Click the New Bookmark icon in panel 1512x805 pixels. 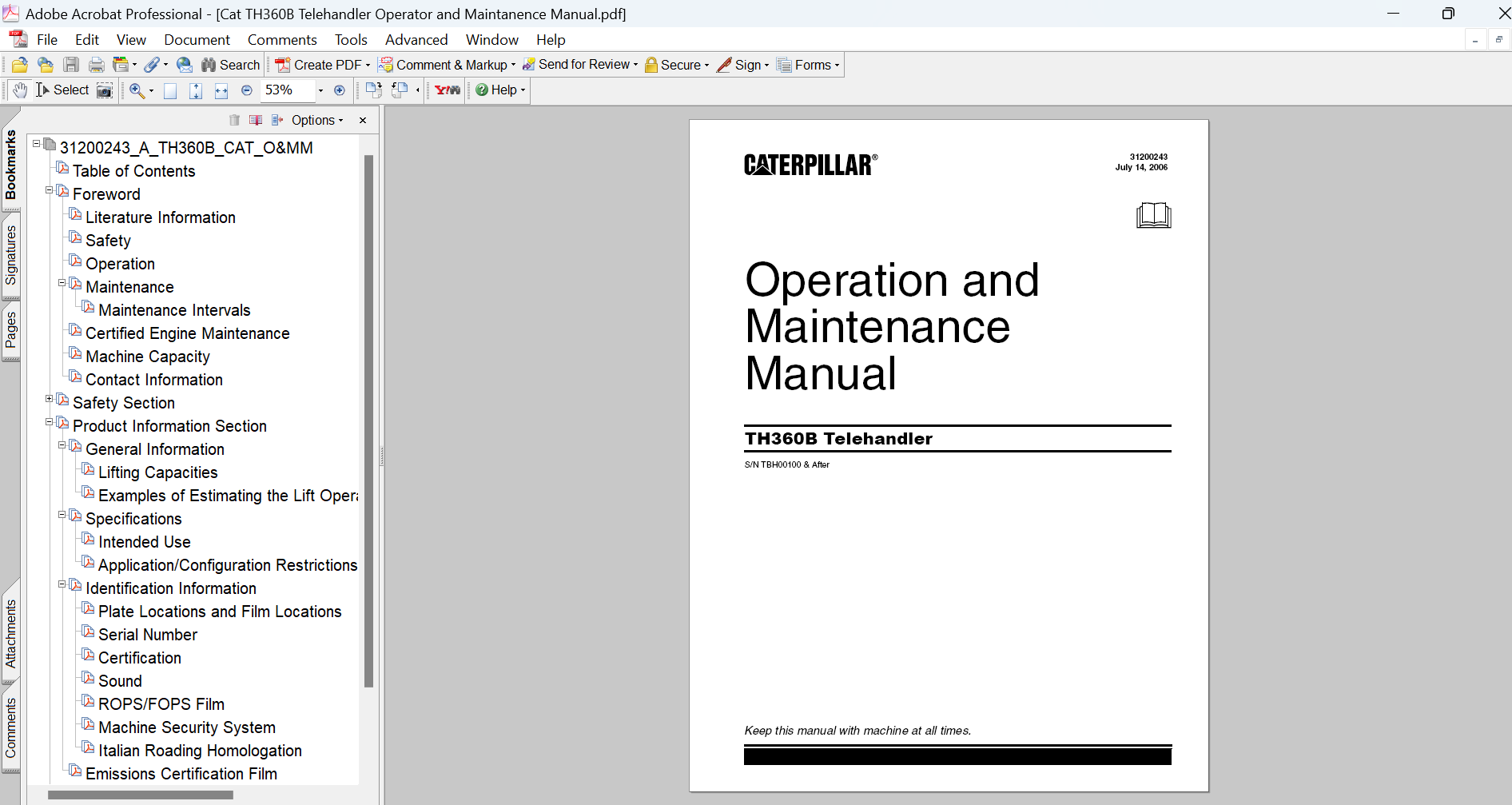pos(256,120)
